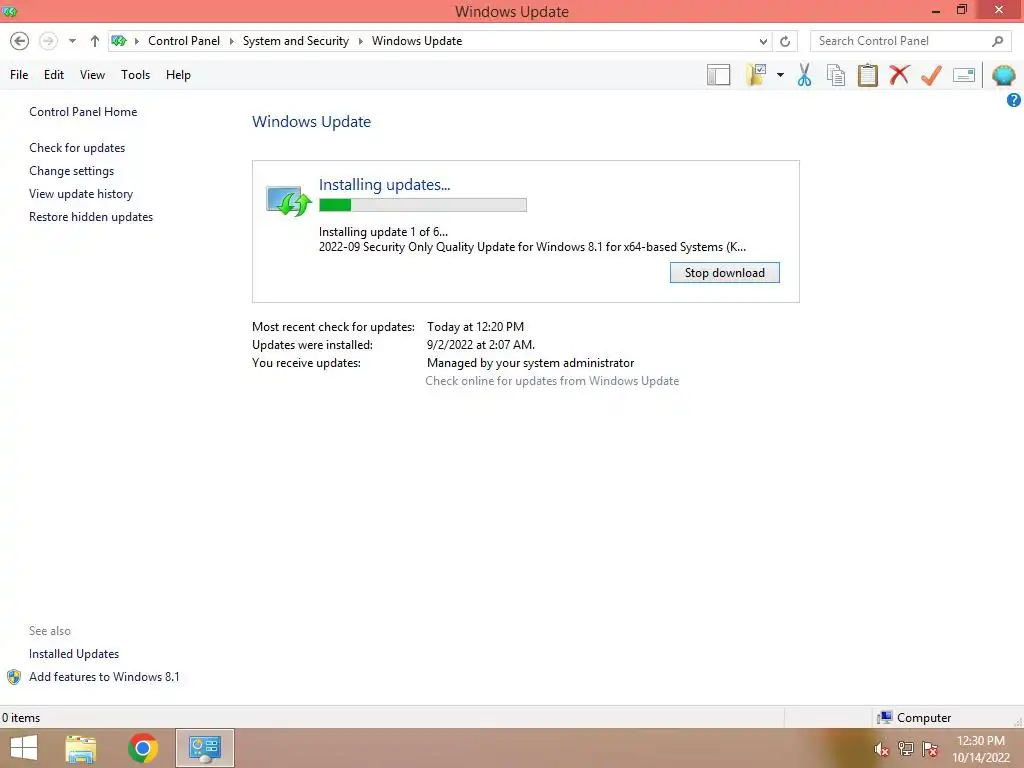
Task: Click the Windows Update shield sync icon
Action: click(x=288, y=200)
